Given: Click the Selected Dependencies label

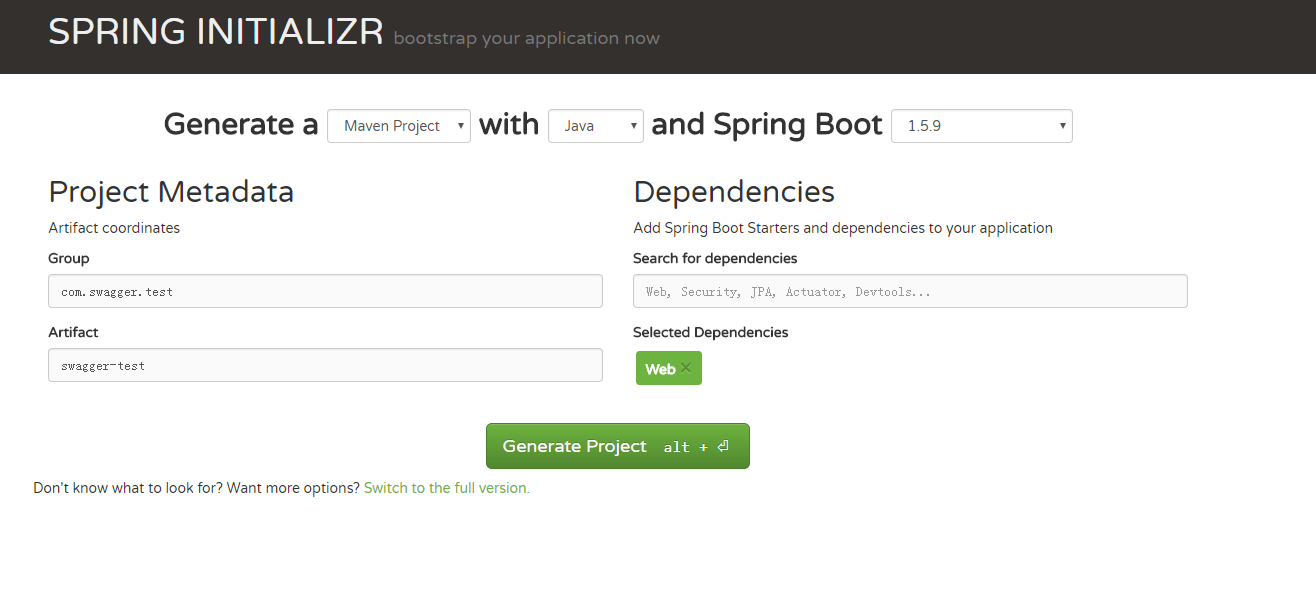Looking at the screenshot, I should coord(711,332).
